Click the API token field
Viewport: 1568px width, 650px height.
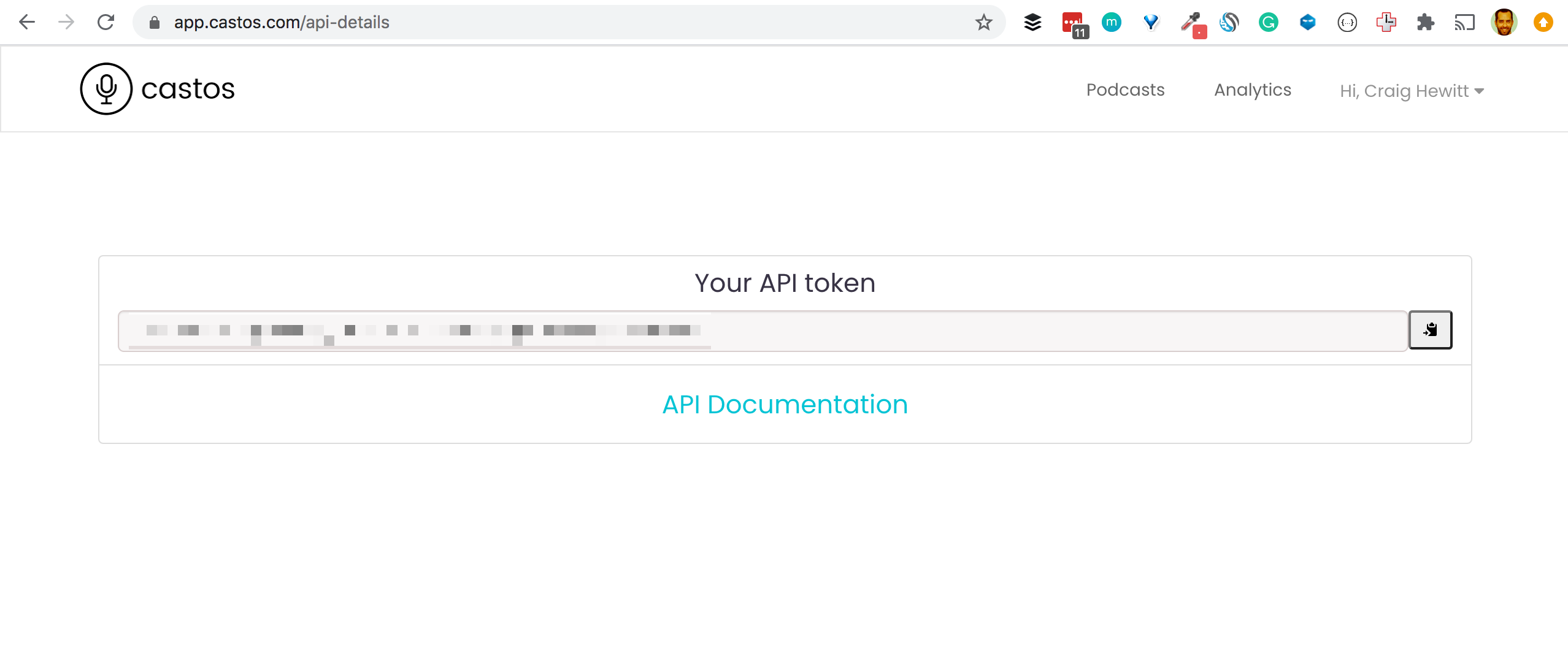[763, 331]
